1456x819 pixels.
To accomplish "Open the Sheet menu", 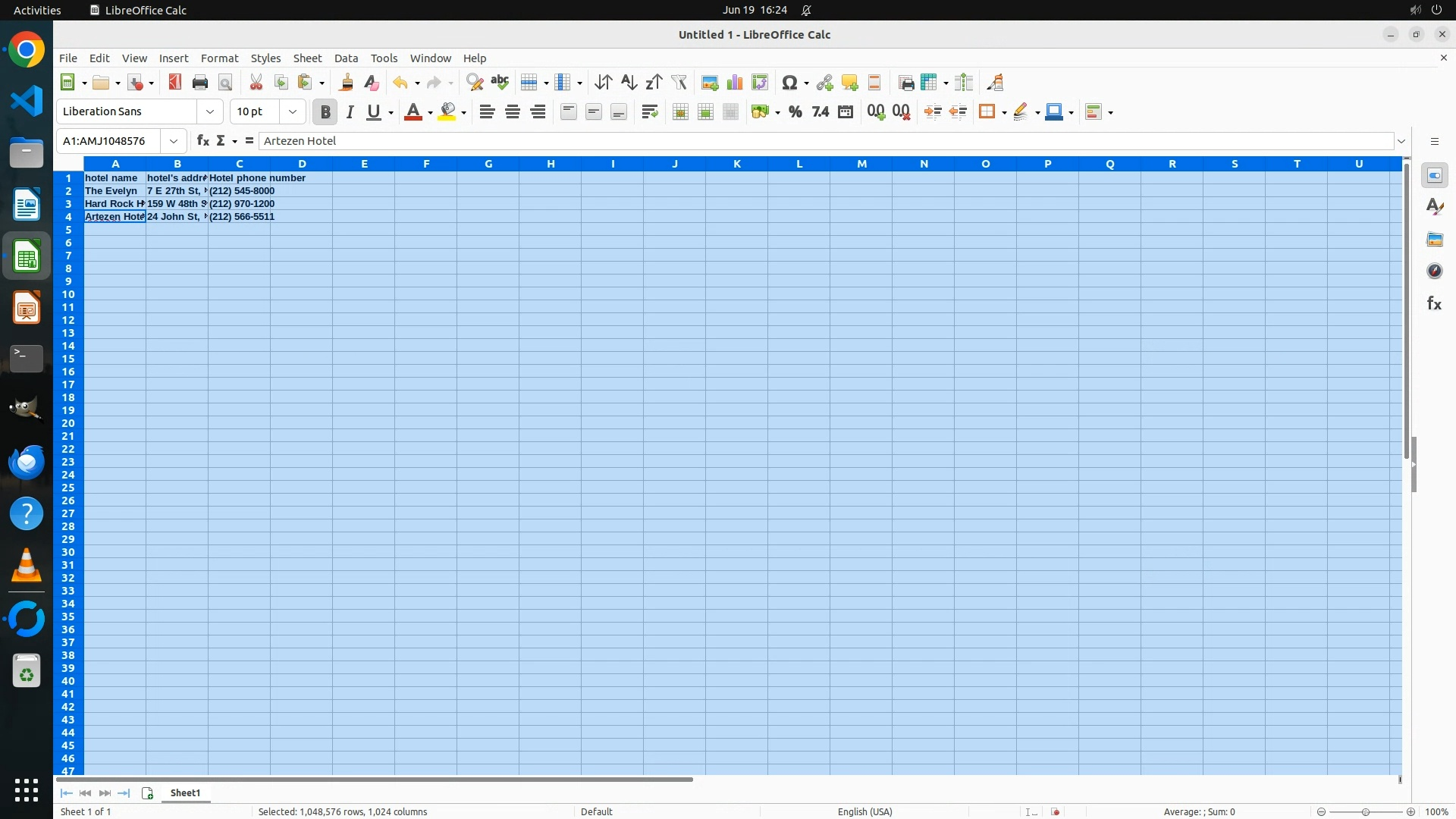I will tap(307, 58).
